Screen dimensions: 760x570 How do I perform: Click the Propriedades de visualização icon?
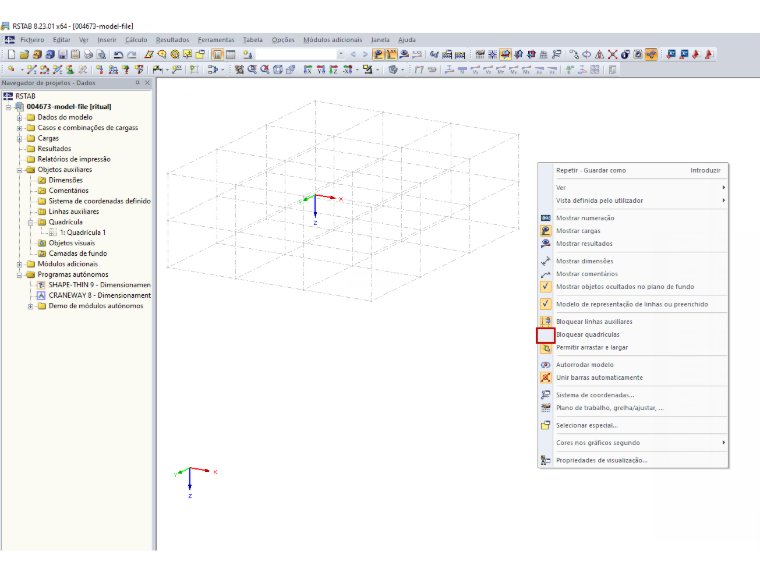[x=546, y=460]
